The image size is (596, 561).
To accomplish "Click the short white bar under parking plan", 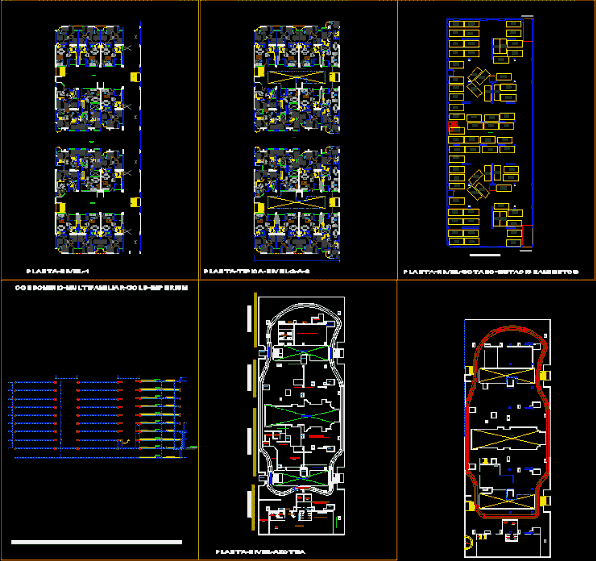I will 485,255.
